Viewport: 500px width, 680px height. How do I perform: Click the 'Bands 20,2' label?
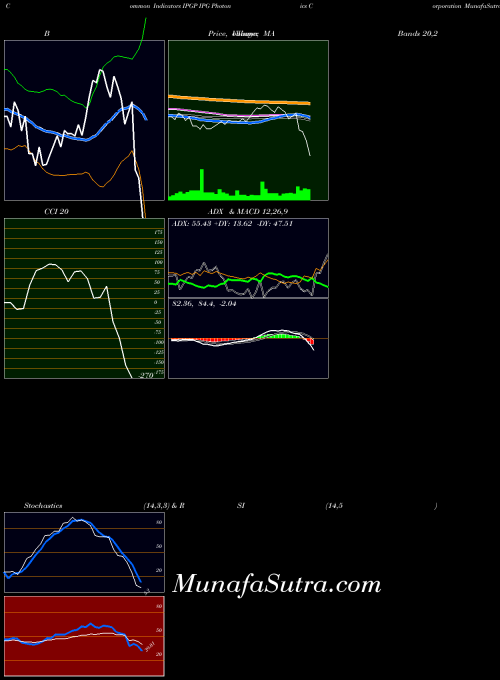coord(418,33)
